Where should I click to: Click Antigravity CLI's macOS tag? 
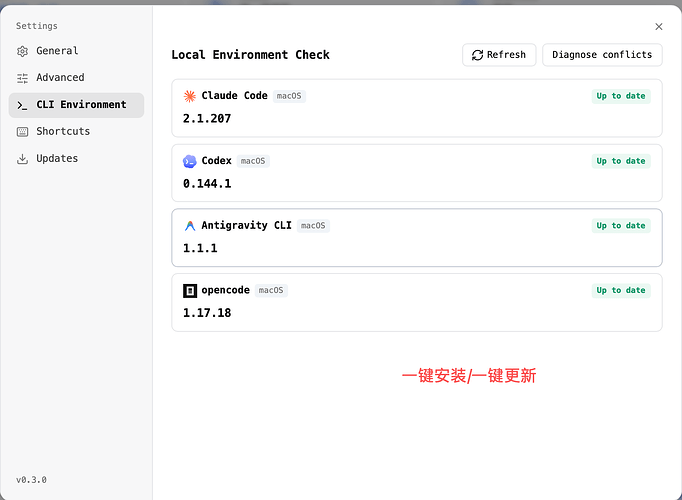pos(313,226)
